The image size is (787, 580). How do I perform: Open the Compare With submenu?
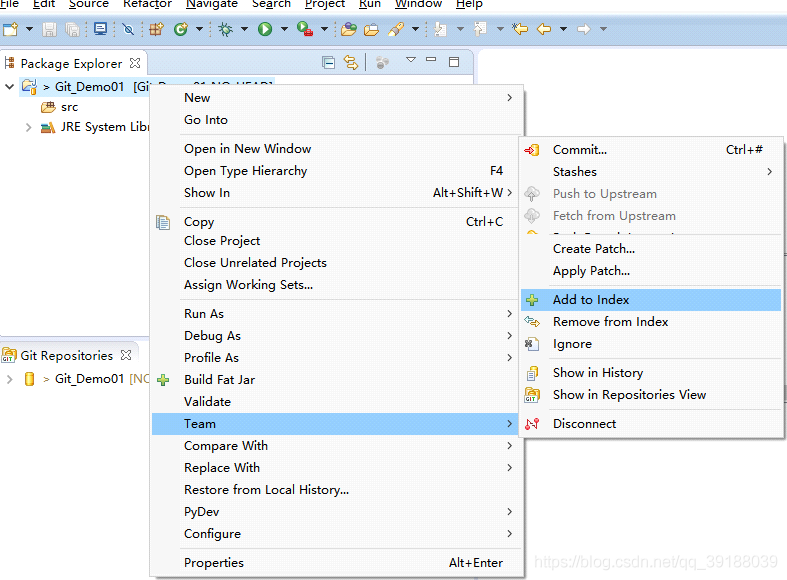337,446
